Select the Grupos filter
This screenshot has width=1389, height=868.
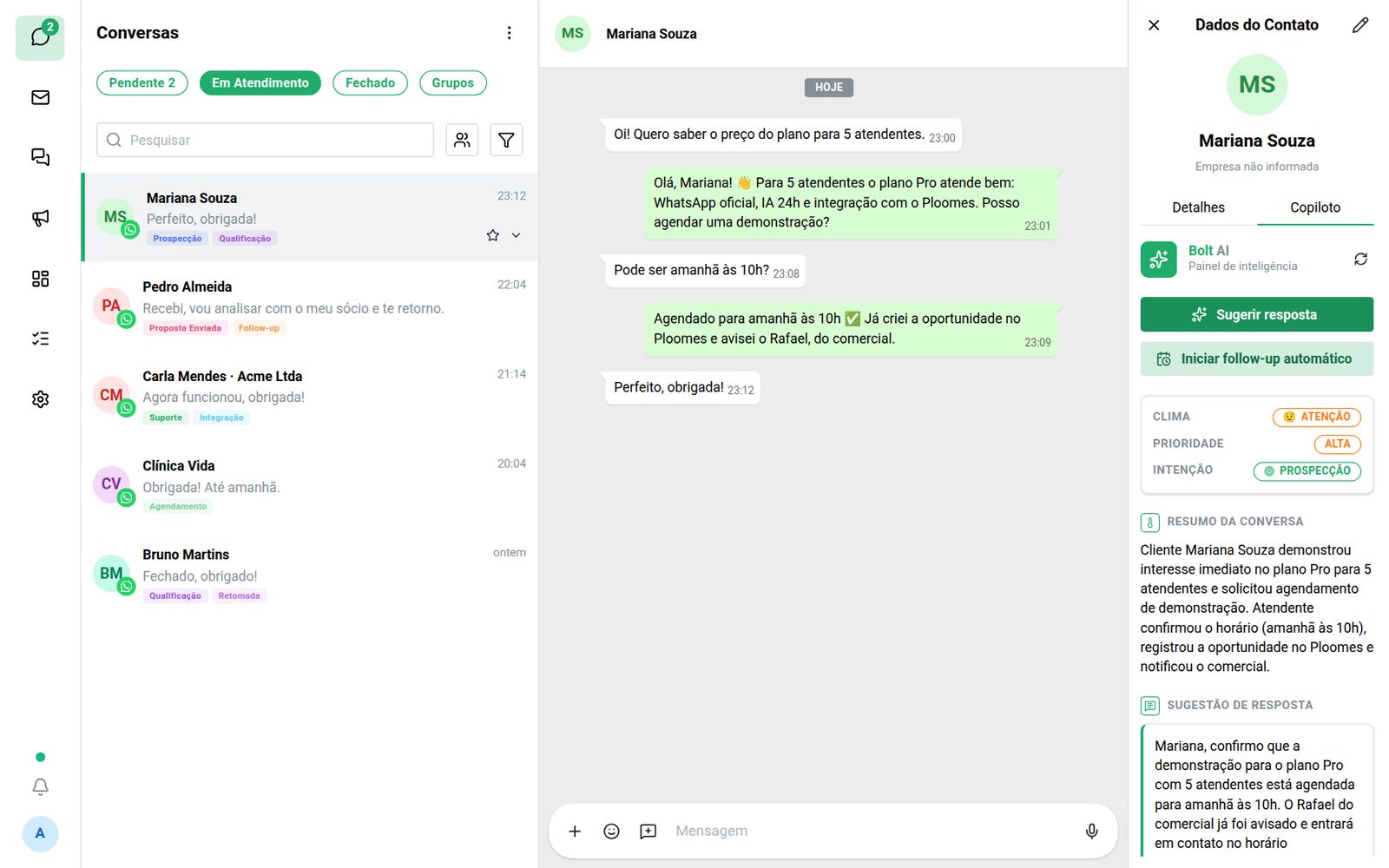(453, 82)
